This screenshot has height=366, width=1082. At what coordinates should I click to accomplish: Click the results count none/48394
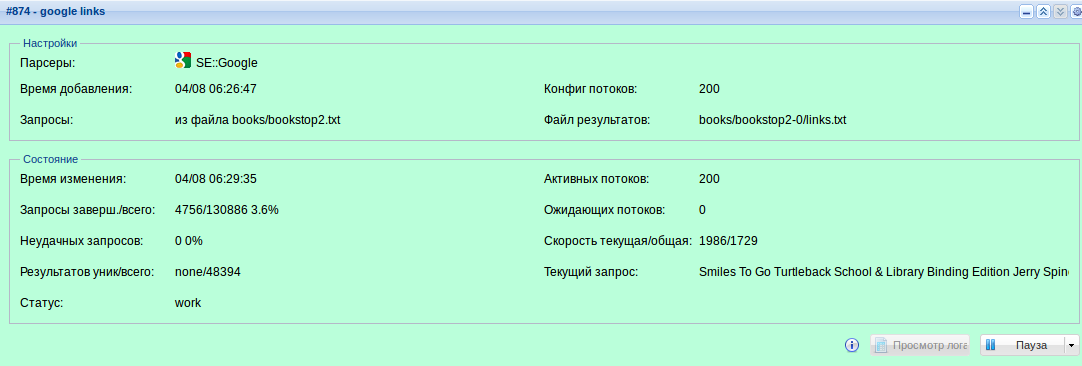[x=208, y=272]
